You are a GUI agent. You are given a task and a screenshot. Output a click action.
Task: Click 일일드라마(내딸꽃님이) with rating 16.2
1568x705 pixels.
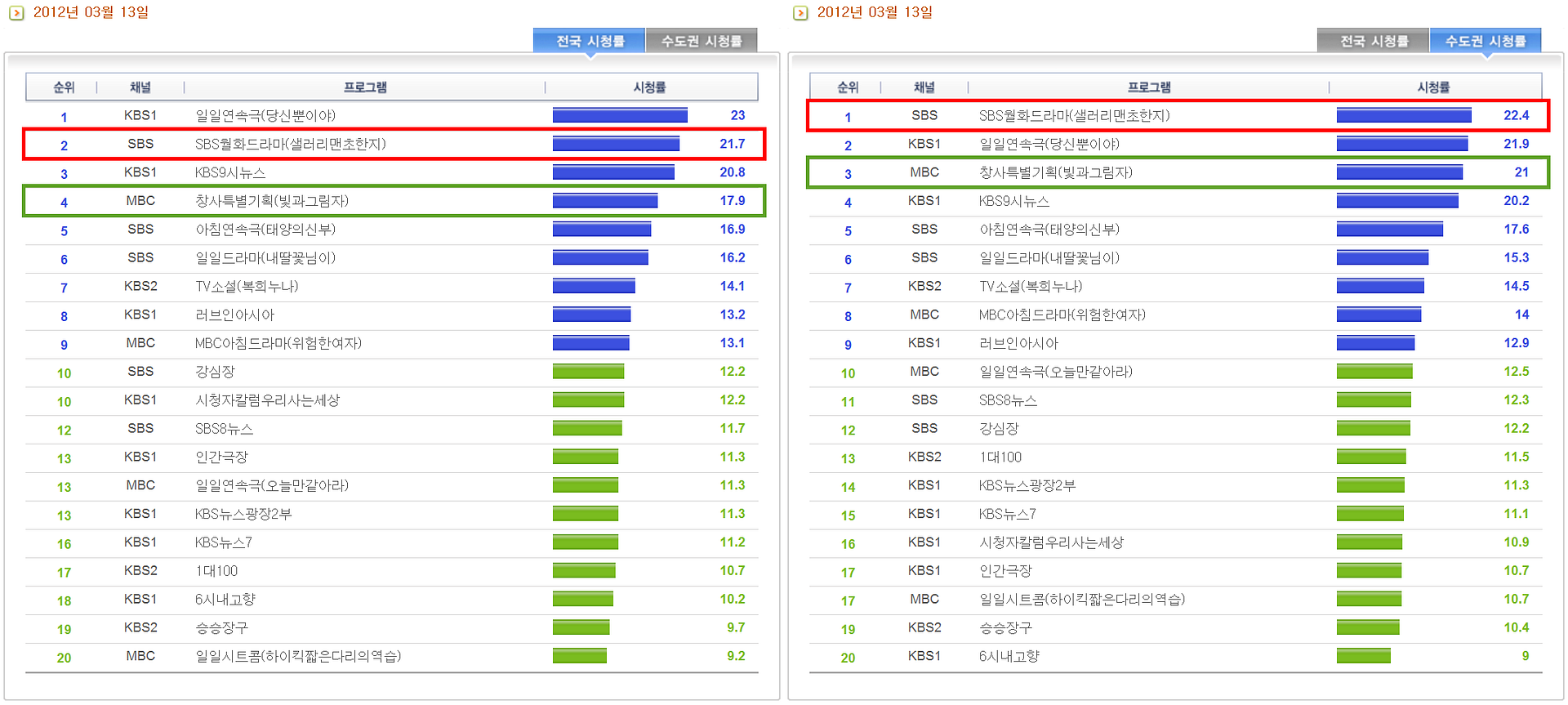(x=265, y=258)
